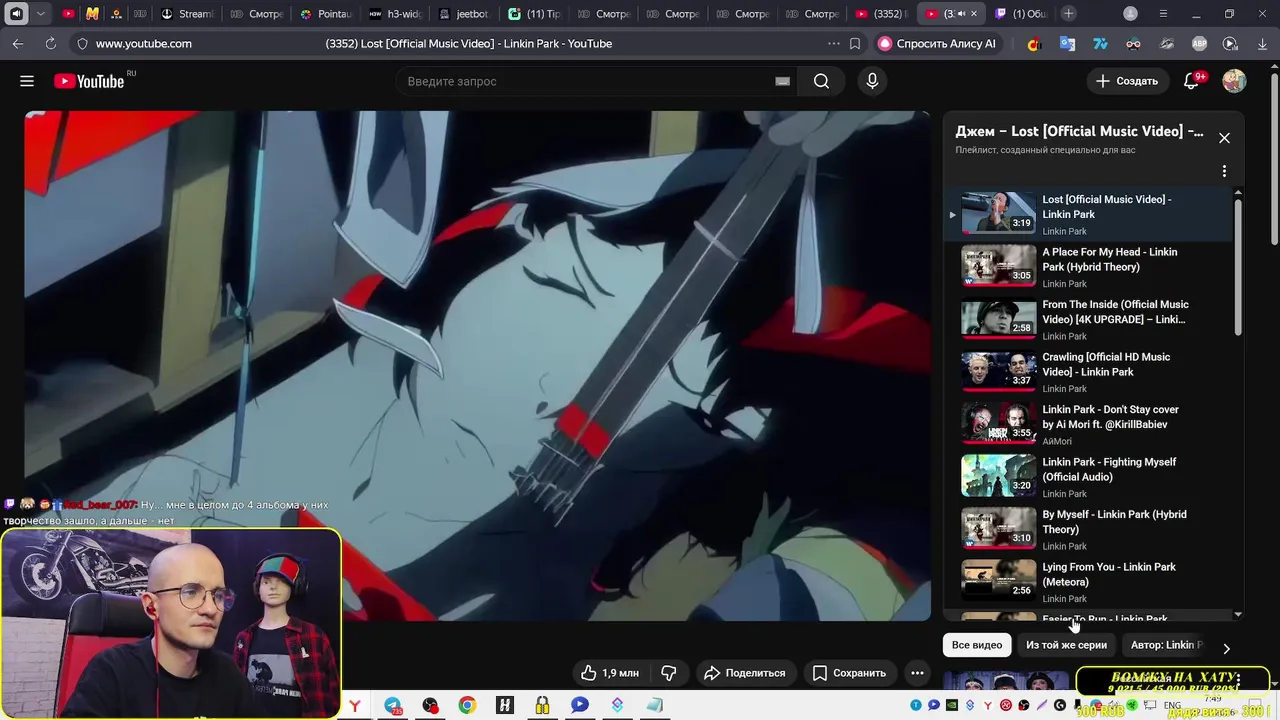Viewport: 1280px width, 720px height.
Task: Click the search magnifier button
Action: [821, 81]
